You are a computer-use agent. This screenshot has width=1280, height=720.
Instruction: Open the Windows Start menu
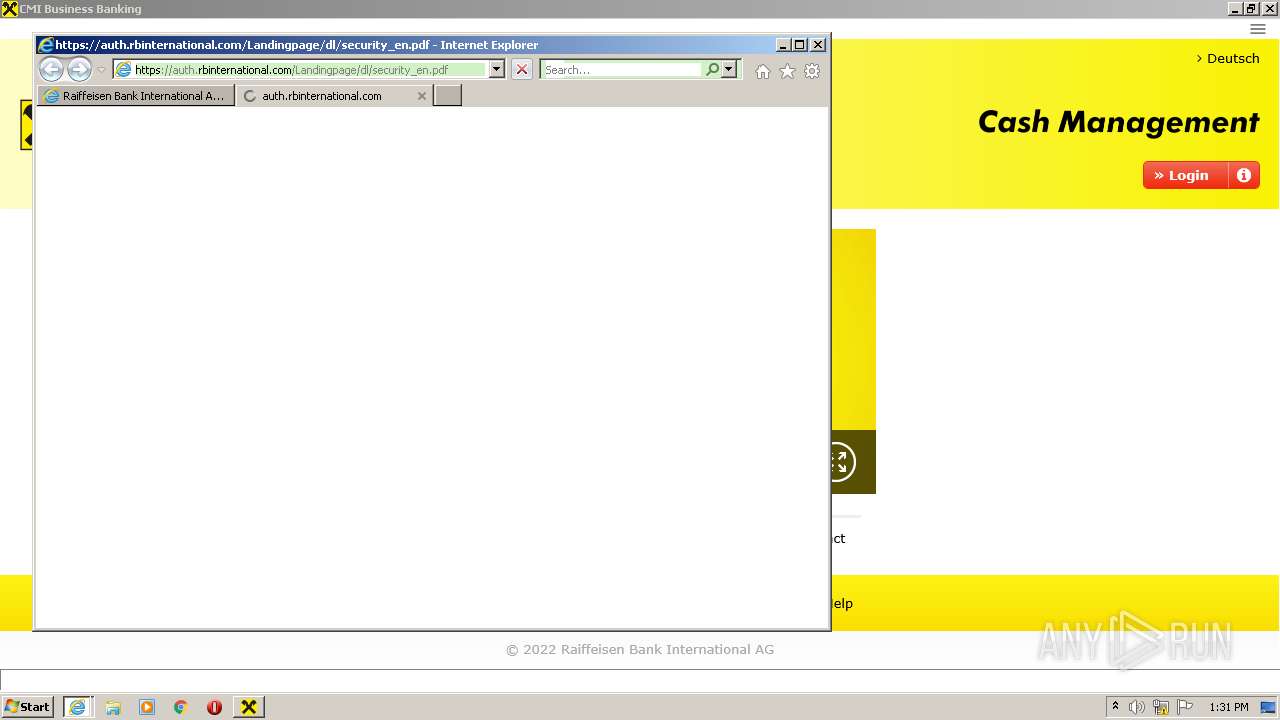(x=27, y=707)
